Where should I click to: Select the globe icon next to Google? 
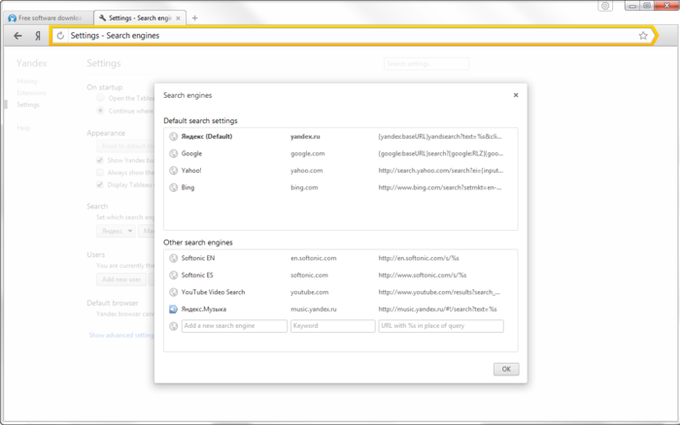(x=173, y=154)
